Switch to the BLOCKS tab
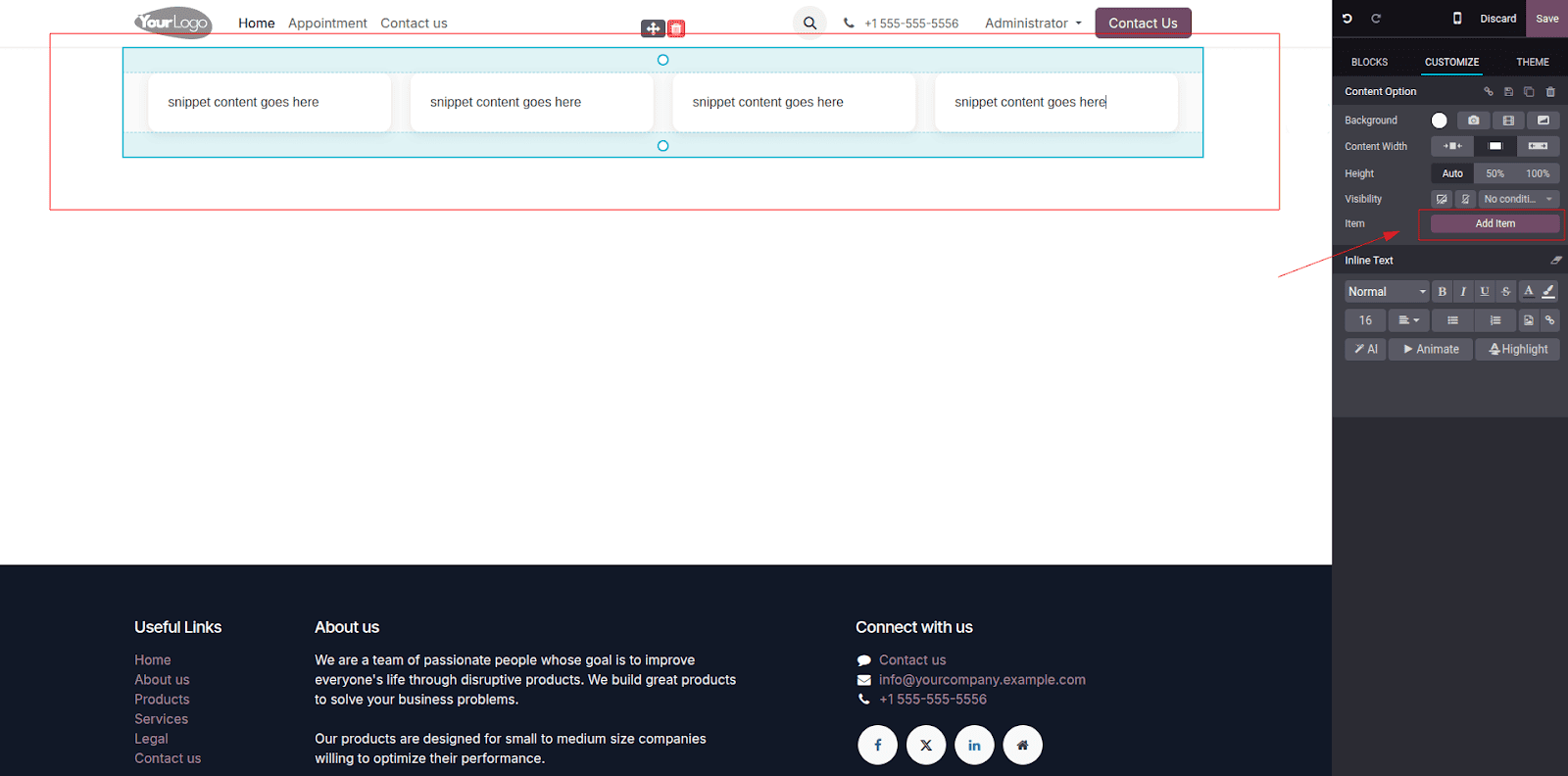1568x776 pixels. pyautogui.click(x=1369, y=62)
